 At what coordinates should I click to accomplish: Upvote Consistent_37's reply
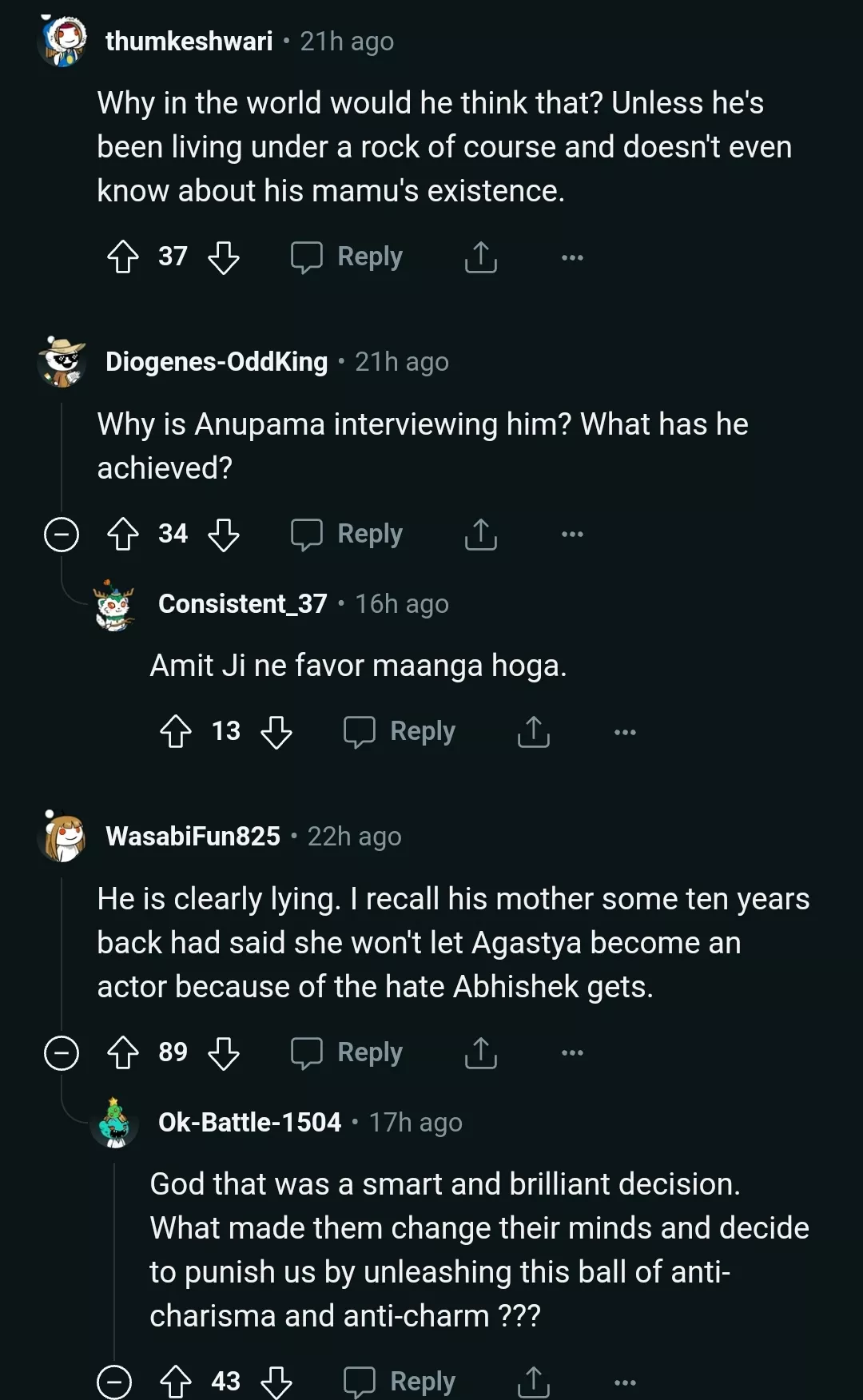pyautogui.click(x=176, y=731)
